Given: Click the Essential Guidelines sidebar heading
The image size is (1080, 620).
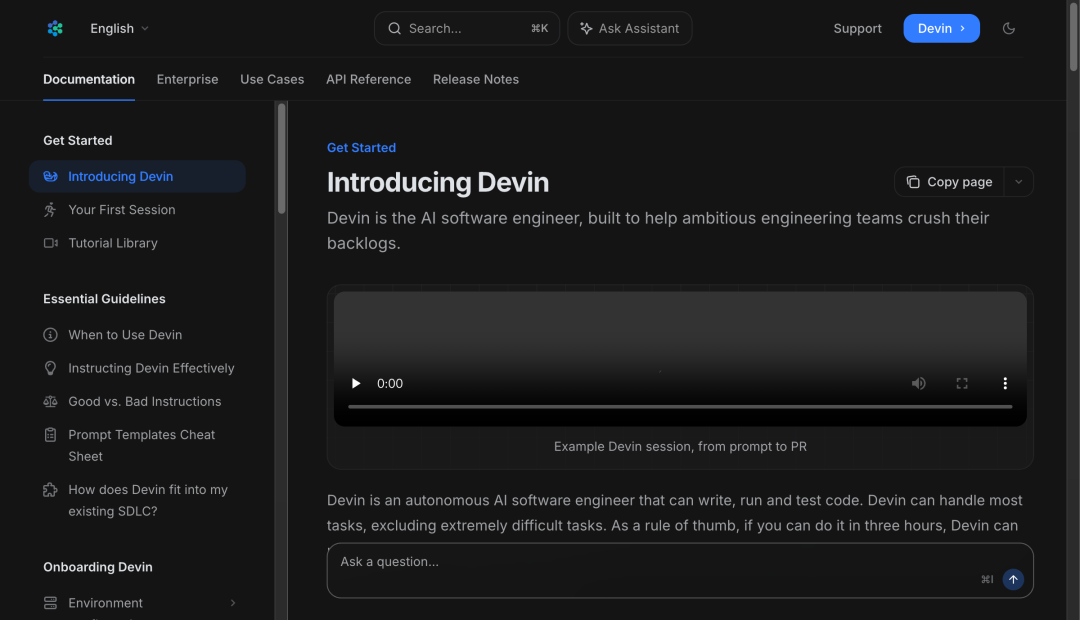Looking at the screenshot, I should click(x=105, y=299).
